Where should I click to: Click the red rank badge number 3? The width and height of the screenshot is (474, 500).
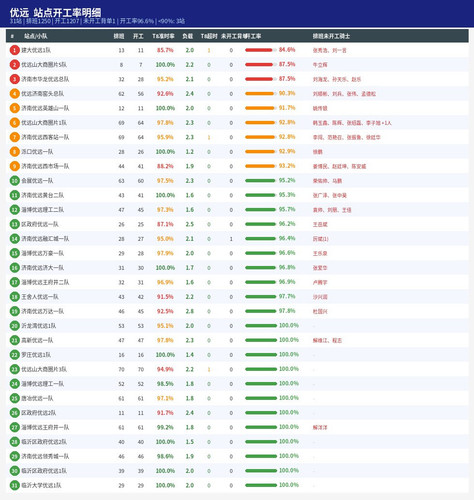[x=14, y=79]
